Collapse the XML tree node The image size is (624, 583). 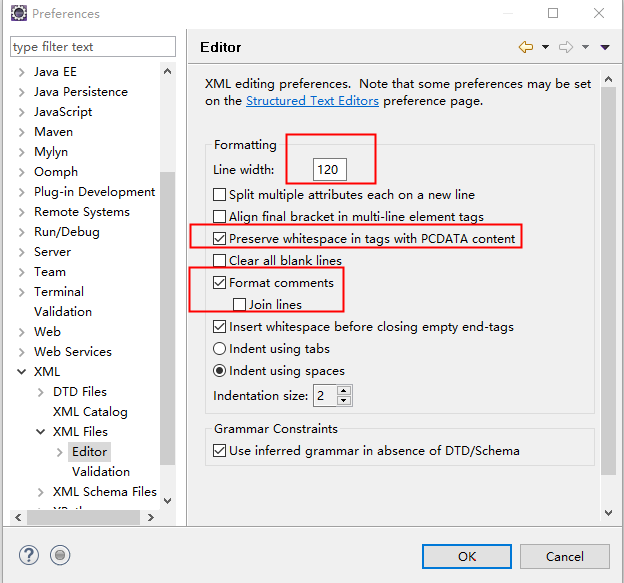22,372
